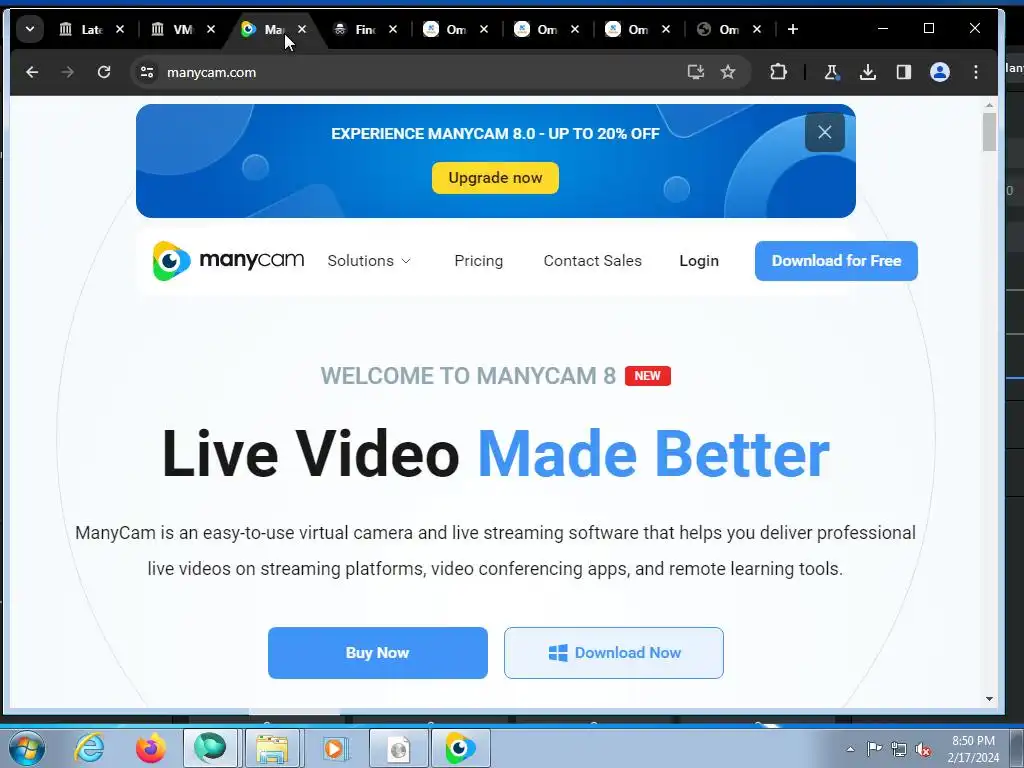Click the ManyCam logo in the header
1024x768 pixels.
point(228,261)
